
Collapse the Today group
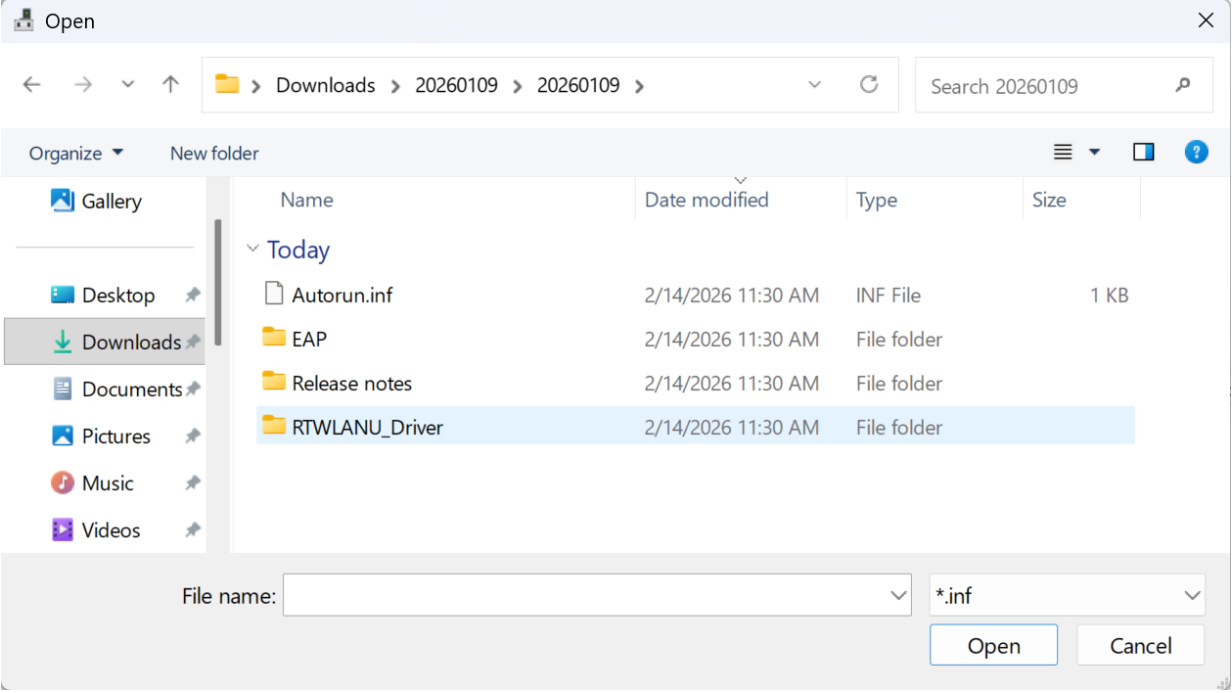tap(253, 250)
